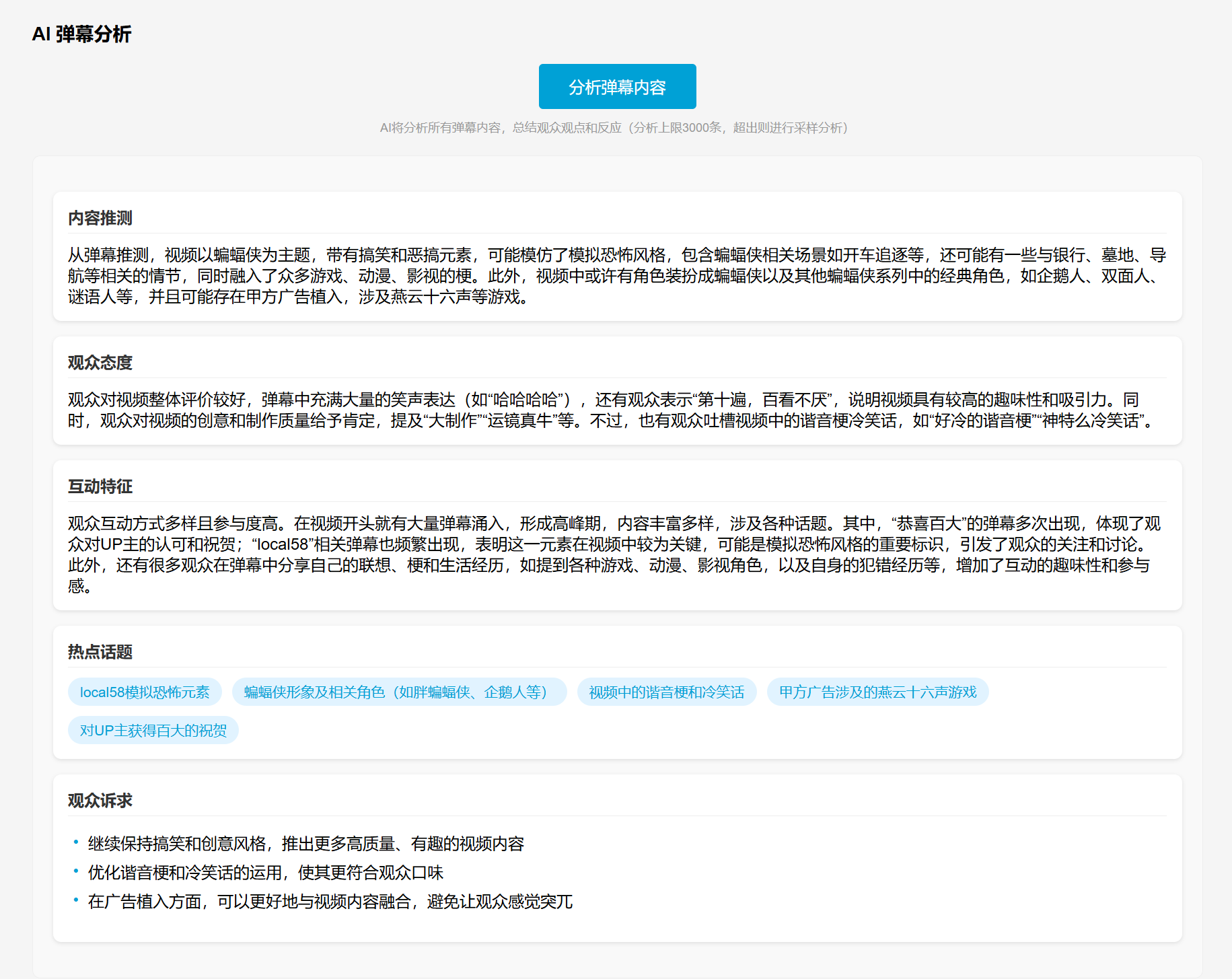Screen dimensions: 1232x979
Task: Click the AI 弹幕分析 page title
Action: click(x=81, y=34)
